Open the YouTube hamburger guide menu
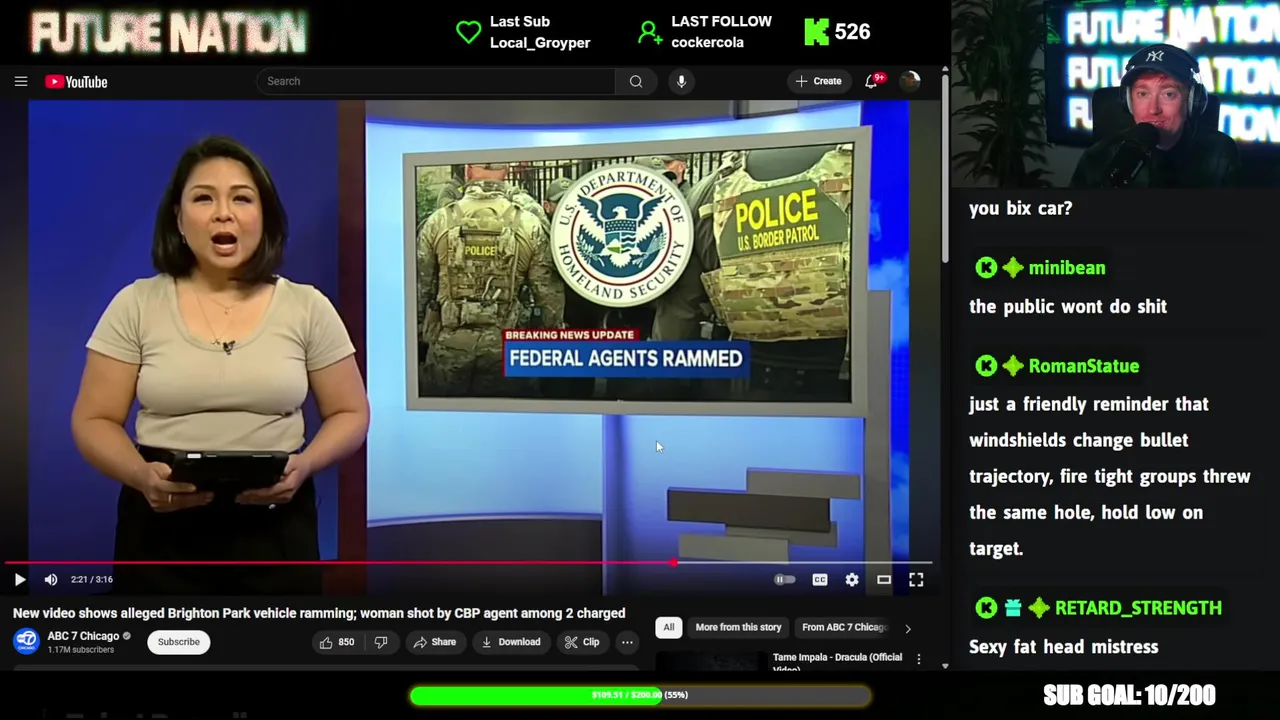Screen dimensions: 1280x720 coord(21,82)
